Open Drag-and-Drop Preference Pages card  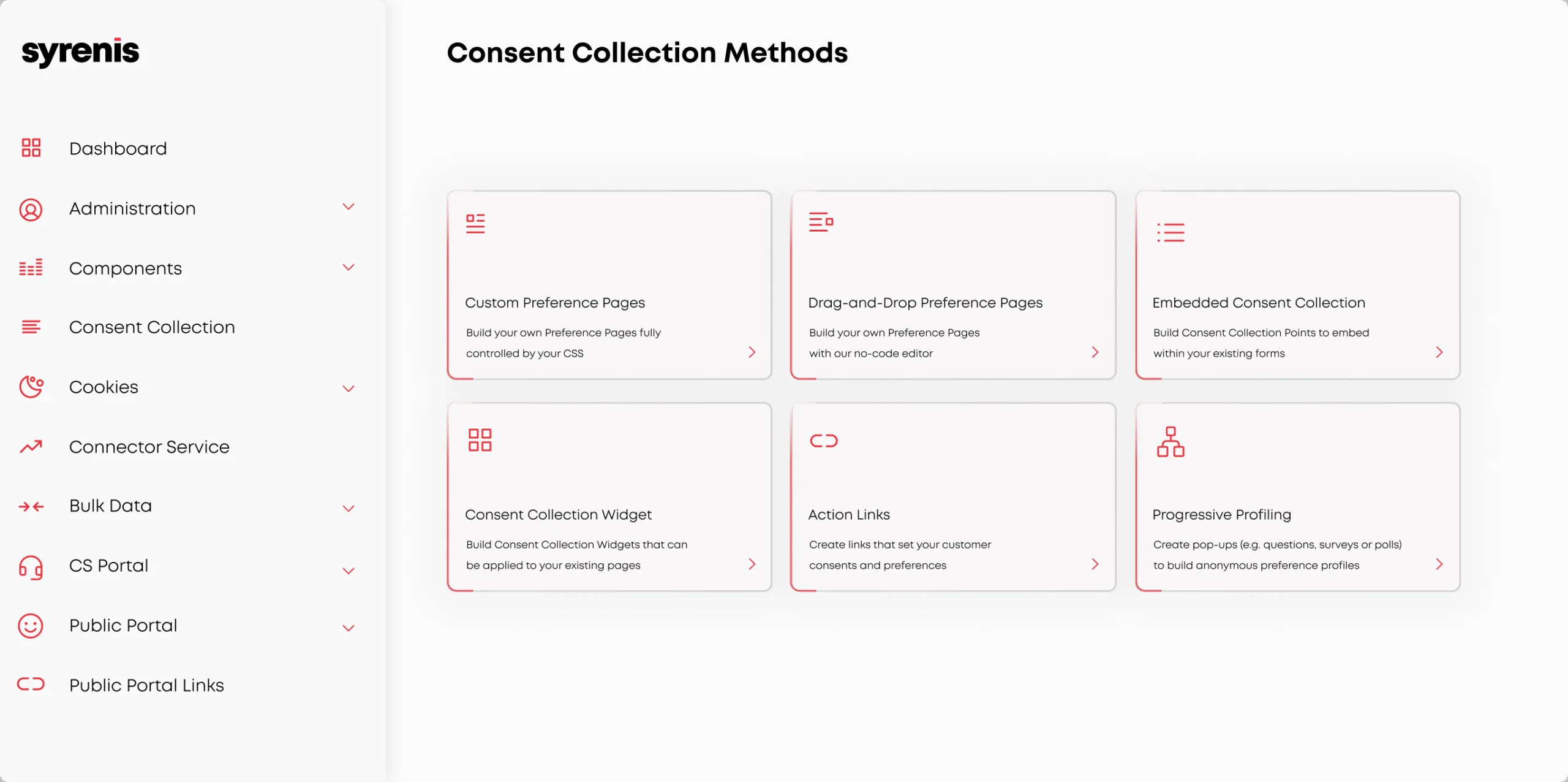pyautogui.click(x=953, y=285)
